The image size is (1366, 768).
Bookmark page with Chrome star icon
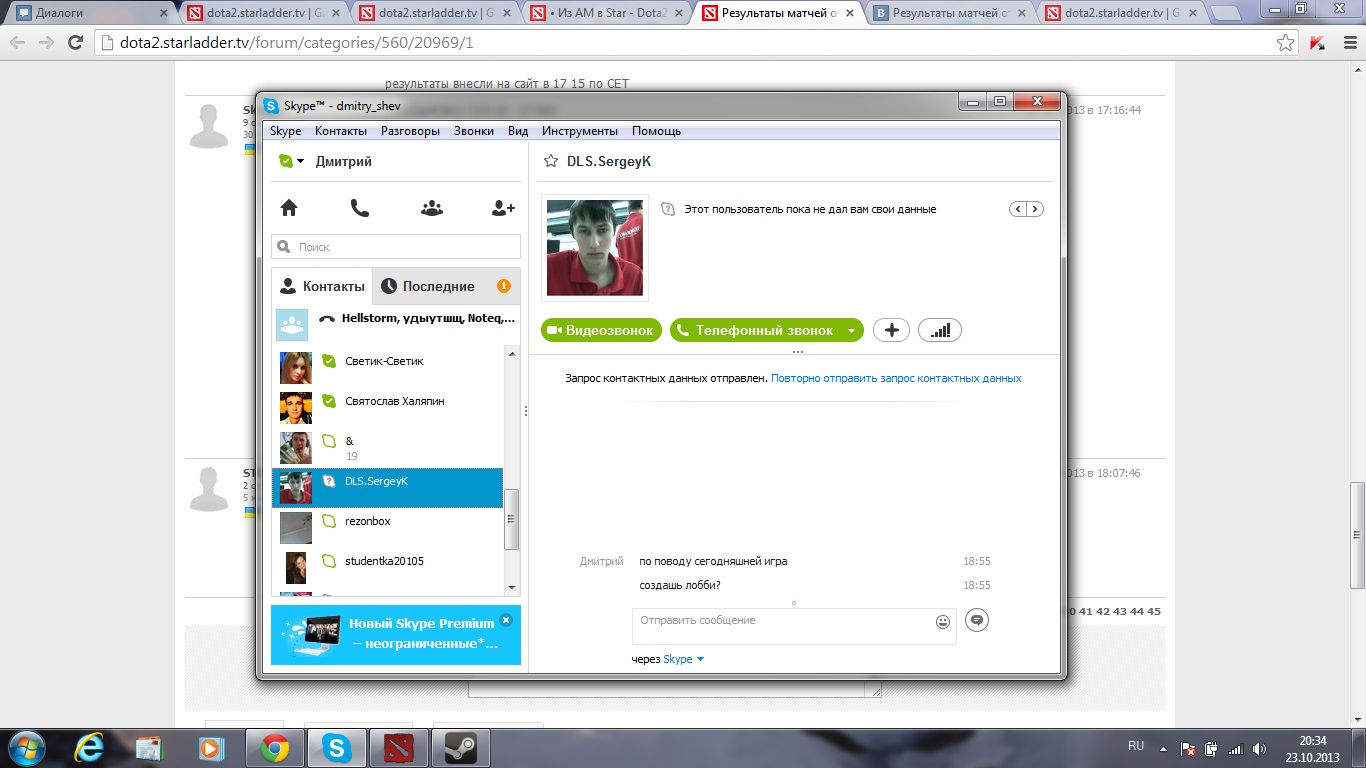(1286, 43)
